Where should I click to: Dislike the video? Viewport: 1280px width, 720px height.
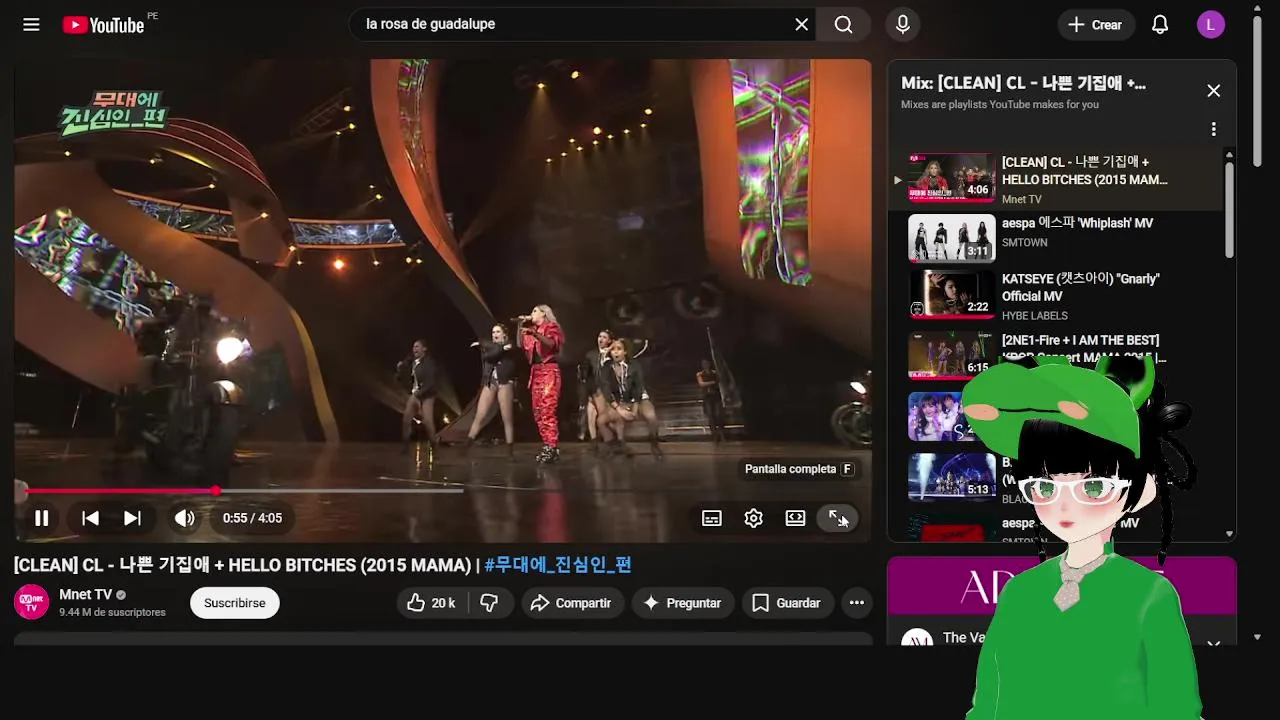pos(490,603)
